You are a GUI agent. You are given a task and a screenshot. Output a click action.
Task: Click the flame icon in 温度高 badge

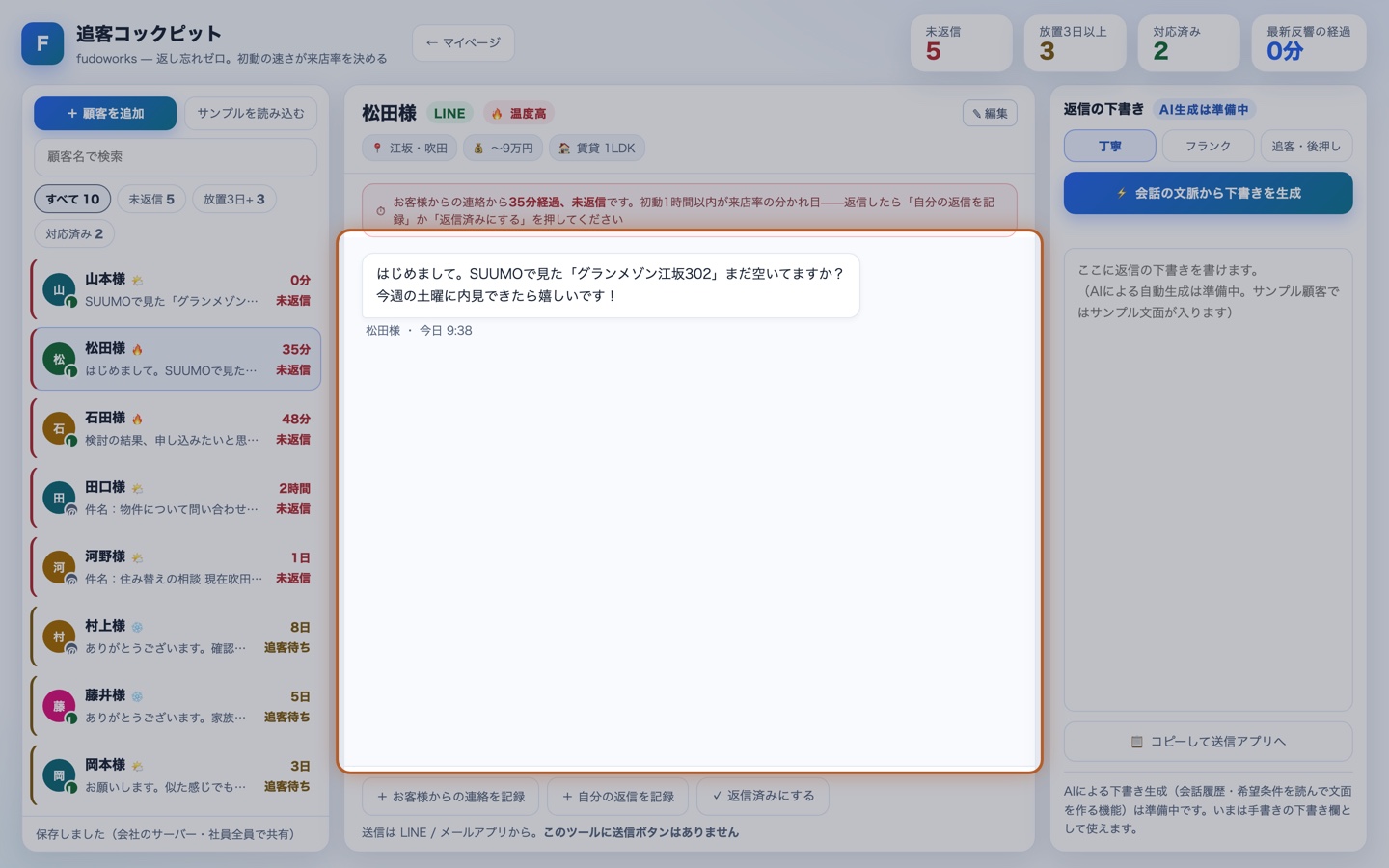click(497, 114)
